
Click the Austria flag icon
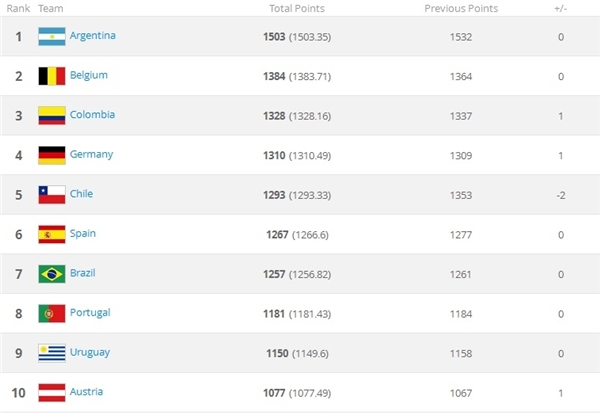(x=52, y=393)
